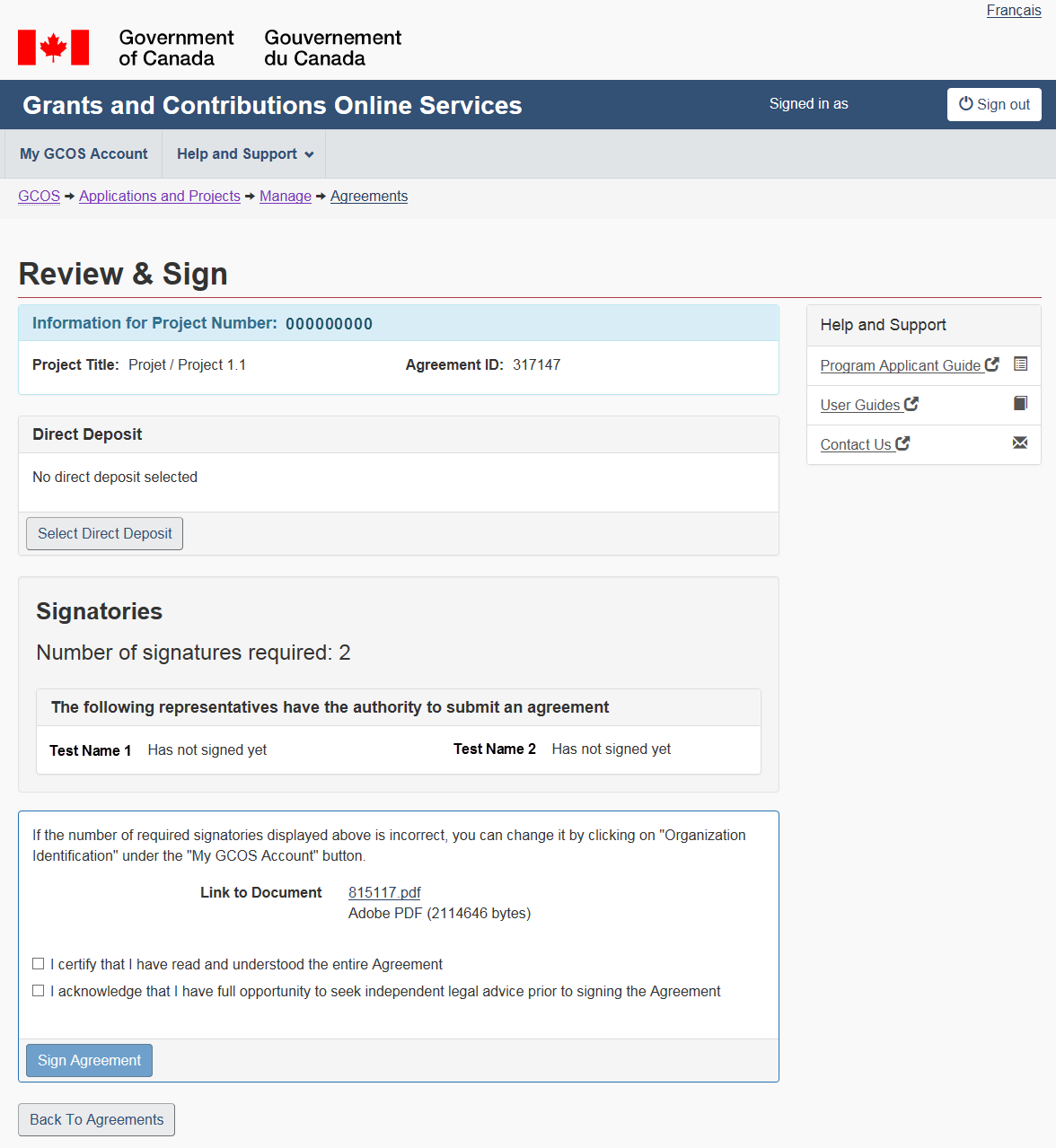Click the Canada flag logo
Image resolution: width=1056 pixels, height=1148 pixels.
54,48
